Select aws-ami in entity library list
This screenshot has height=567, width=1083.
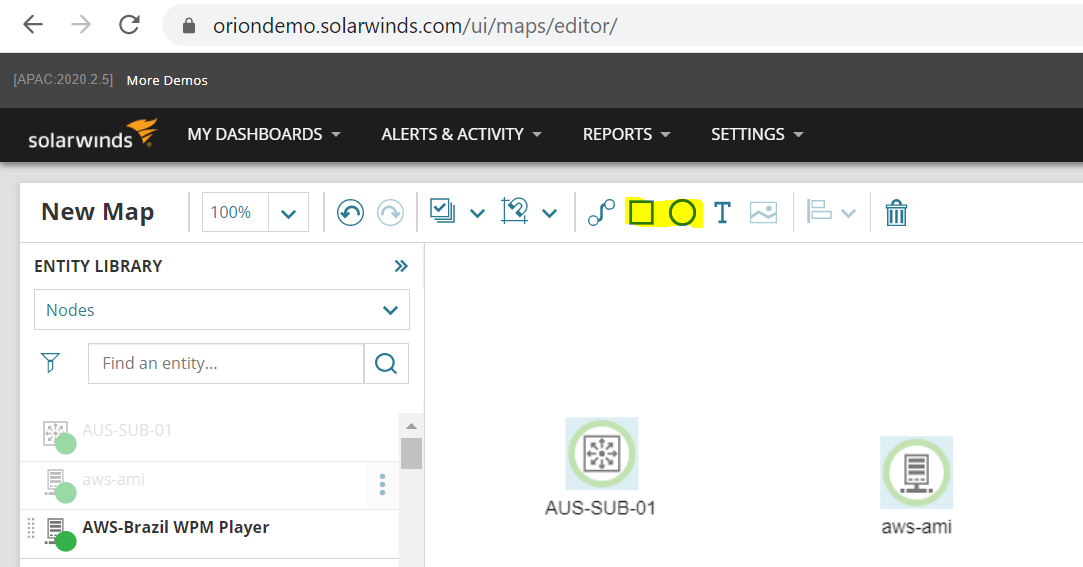coord(113,479)
